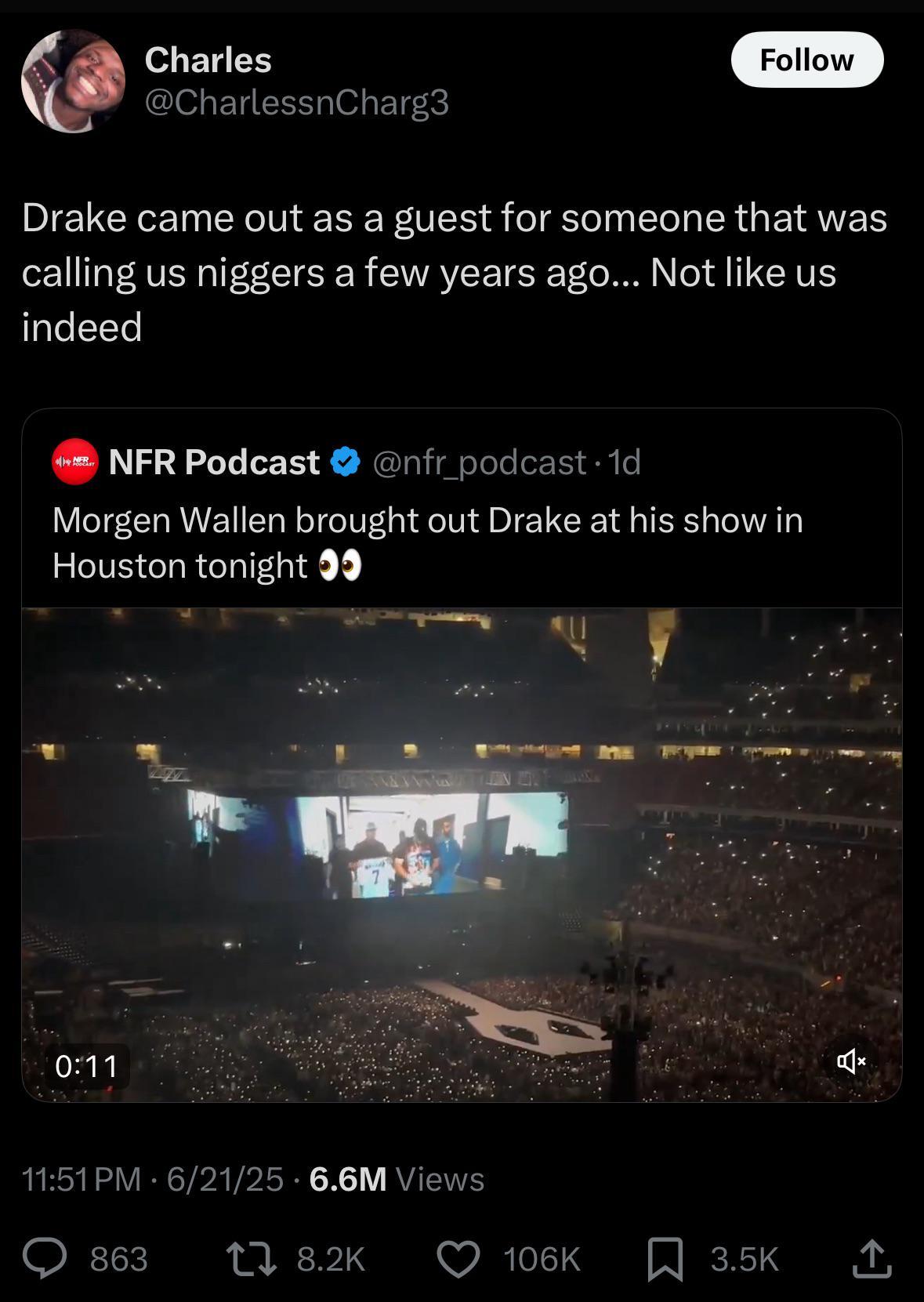
Task: Open the @nfr_podcast handle
Action: pos(479,462)
